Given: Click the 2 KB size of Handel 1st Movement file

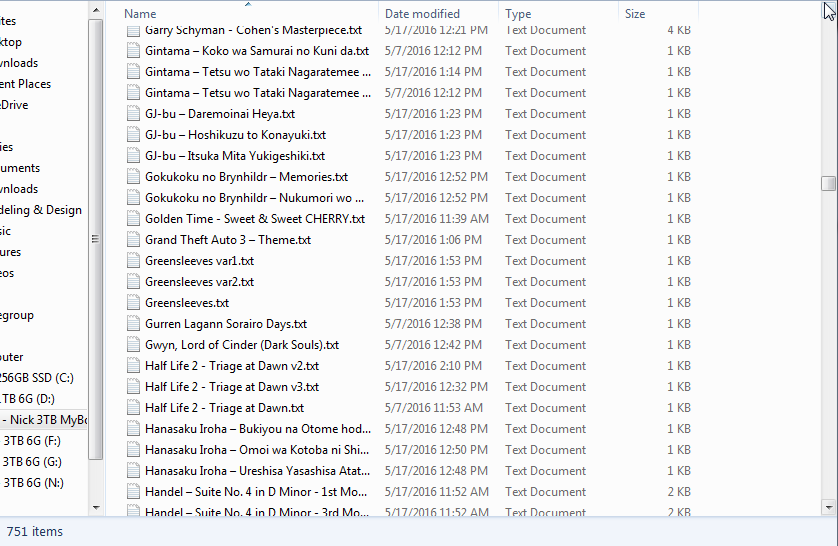Looking at the screenshot, I should [x=679, y=492].
